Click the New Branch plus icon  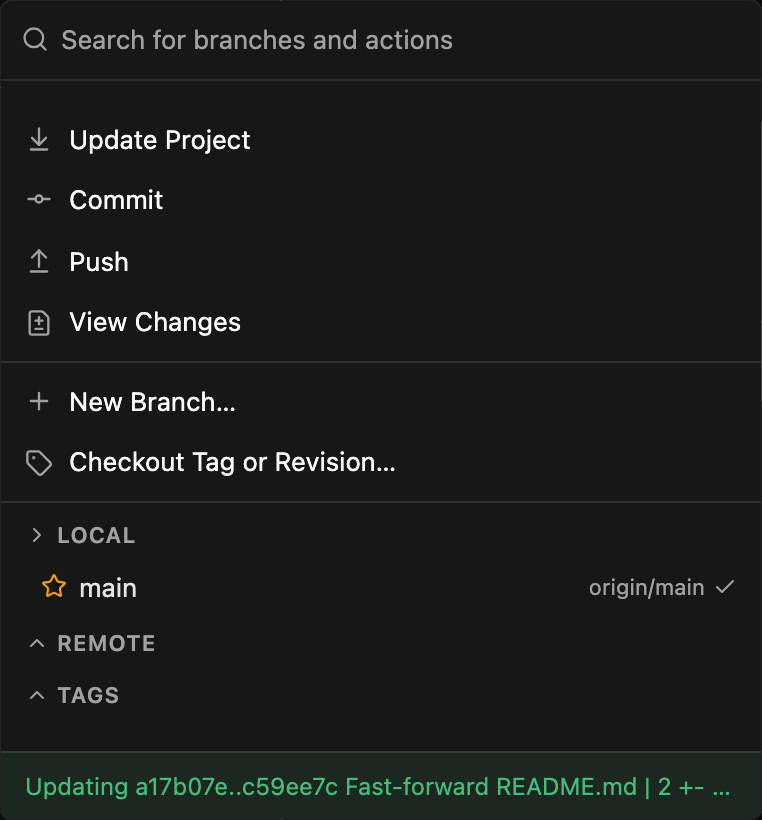[x=39, y=402]
